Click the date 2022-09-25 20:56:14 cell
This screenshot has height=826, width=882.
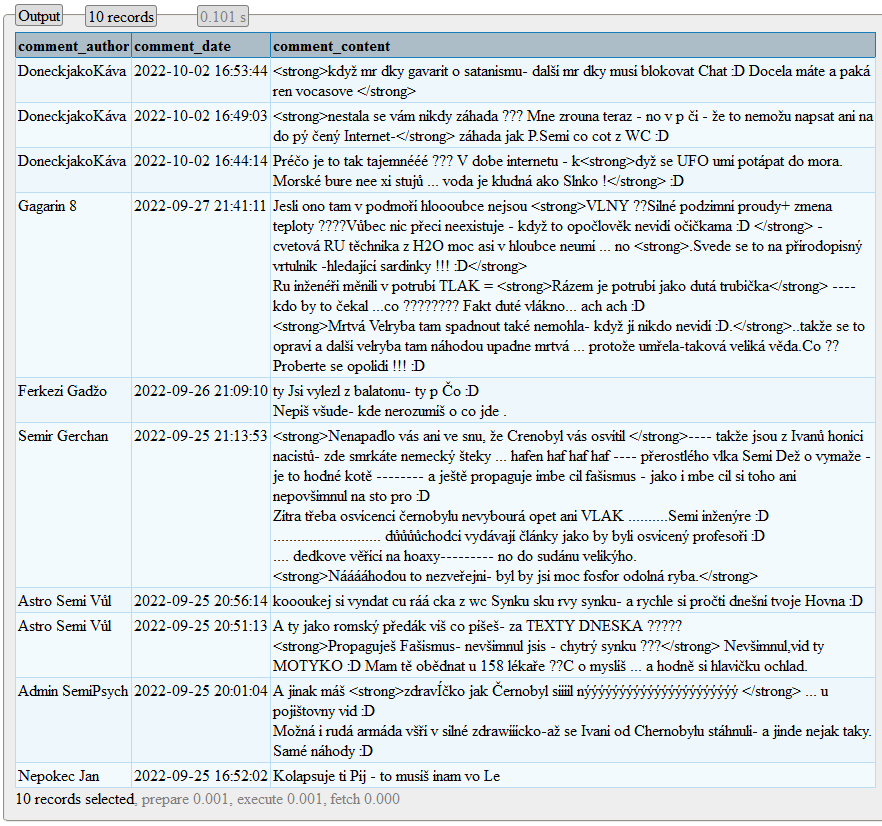(200, 601)
